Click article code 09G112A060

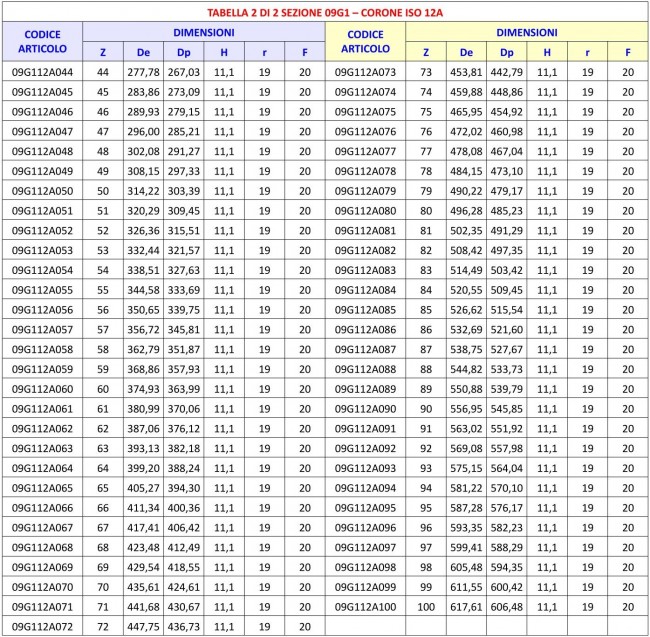pyautogui.click(x=42, y=389)
